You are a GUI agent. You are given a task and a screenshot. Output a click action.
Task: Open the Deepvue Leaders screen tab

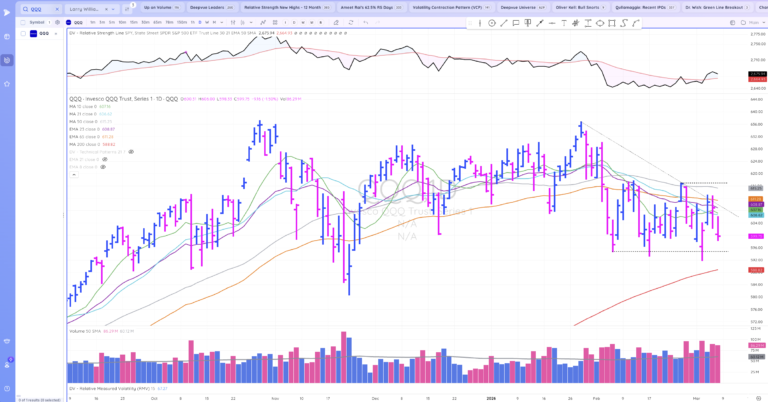click(212, 8)
